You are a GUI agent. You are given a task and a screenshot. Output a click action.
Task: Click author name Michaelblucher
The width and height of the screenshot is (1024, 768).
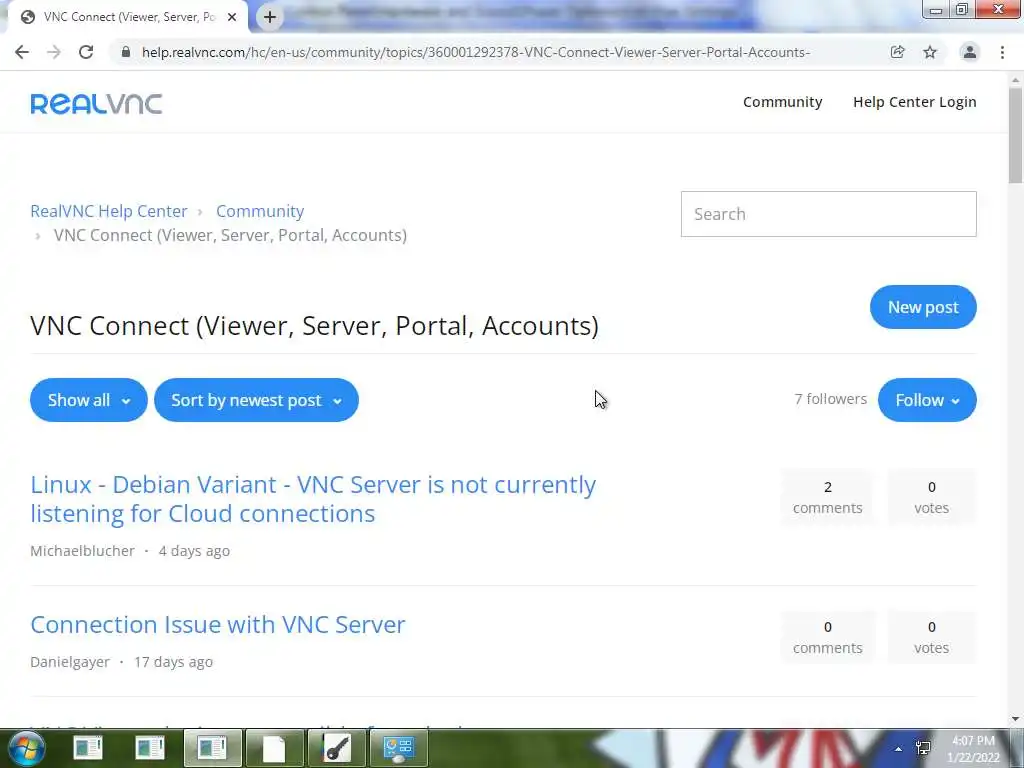pyautogui.click(x=82, y=551)
